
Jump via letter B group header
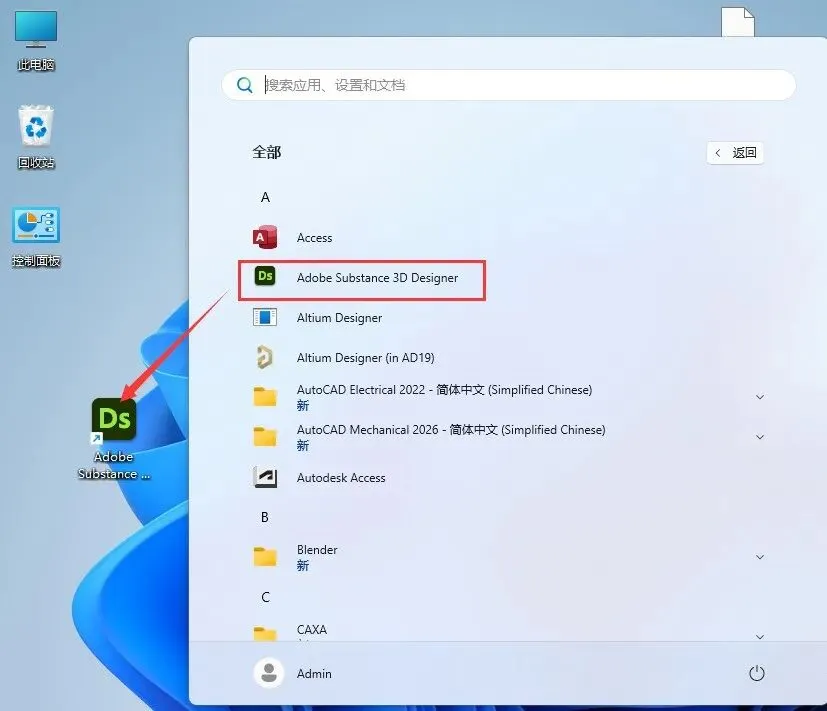pyautogui.click(x=265, y=517)
